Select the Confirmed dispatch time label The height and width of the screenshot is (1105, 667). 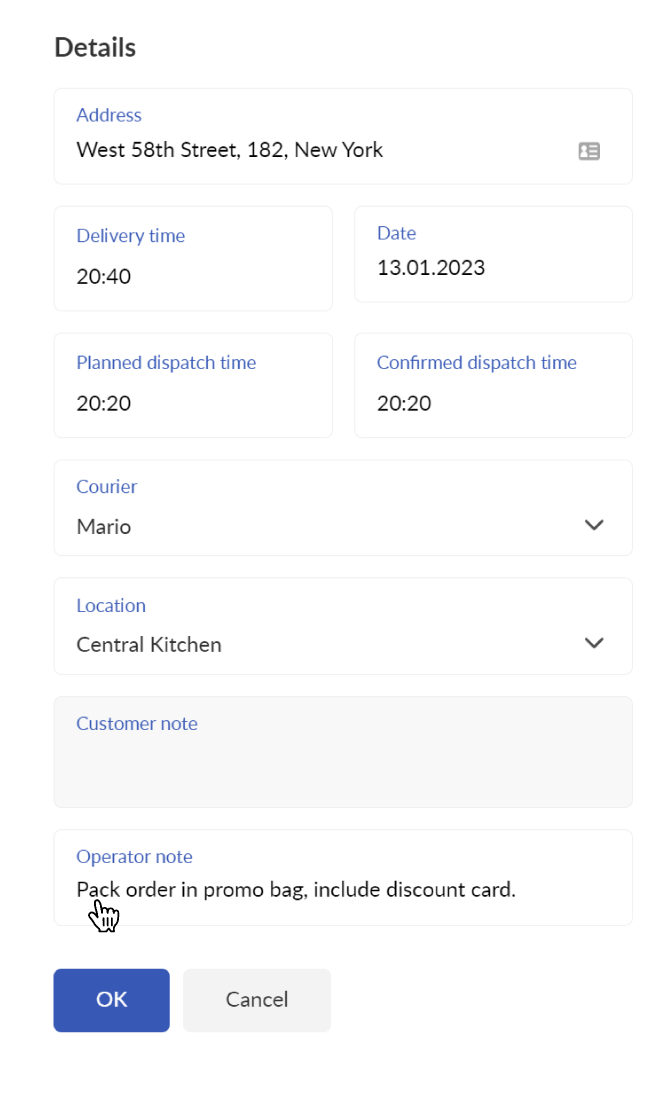(477, 362)
